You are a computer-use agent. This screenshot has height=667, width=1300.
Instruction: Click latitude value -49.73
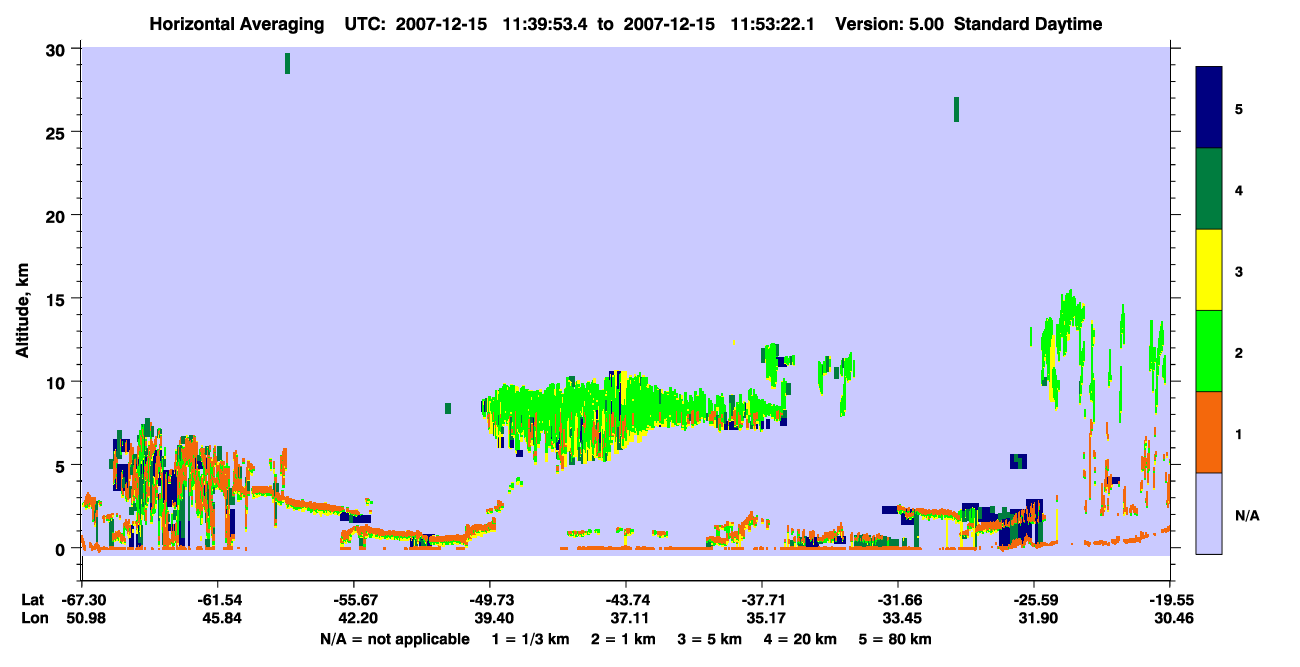[x=490, y=600]
